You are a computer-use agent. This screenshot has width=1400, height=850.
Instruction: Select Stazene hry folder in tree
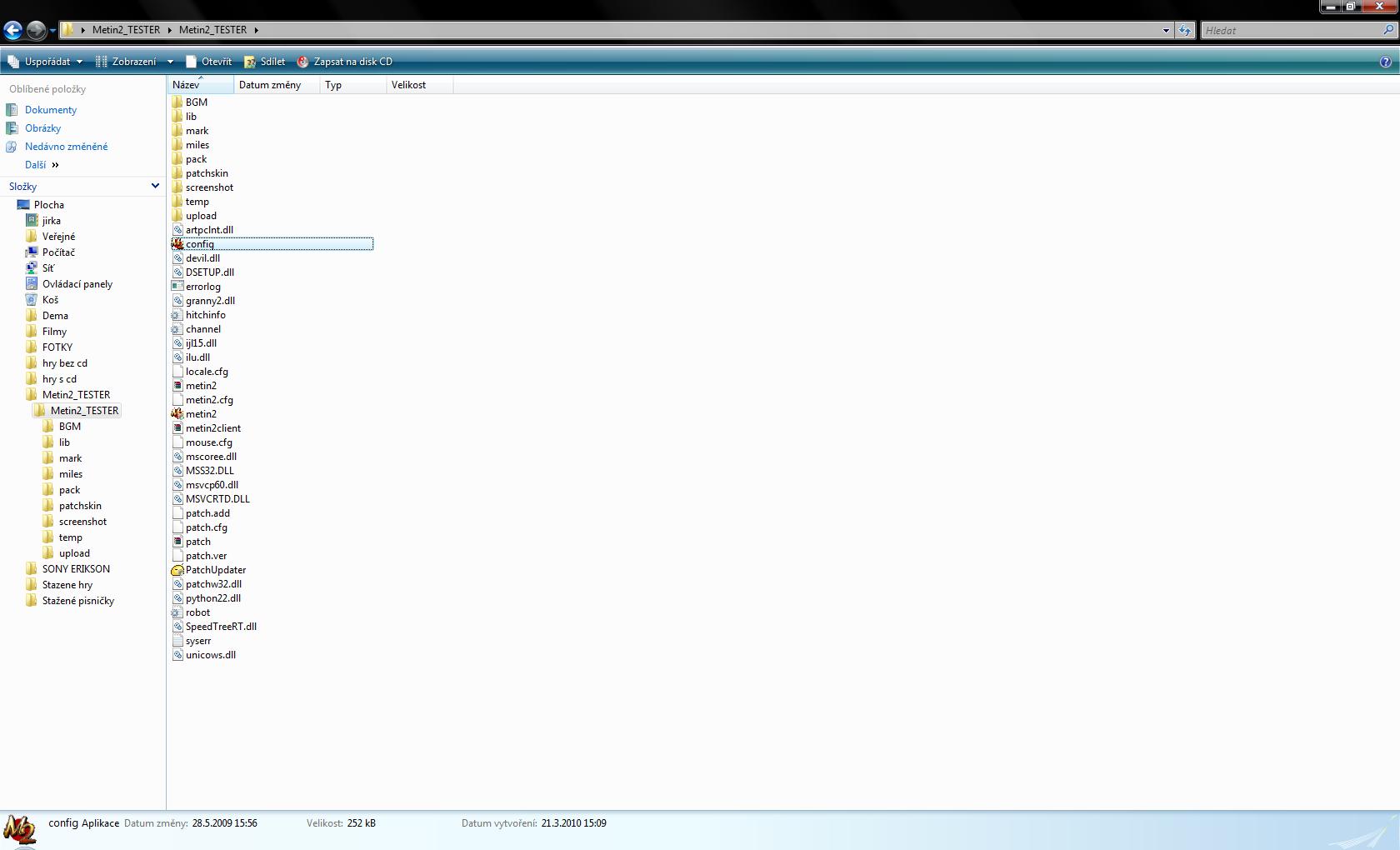(67, 585)
